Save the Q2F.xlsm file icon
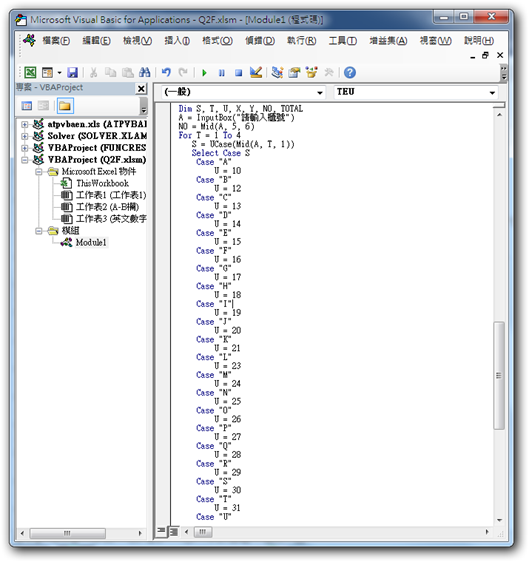 click(72, 73)
